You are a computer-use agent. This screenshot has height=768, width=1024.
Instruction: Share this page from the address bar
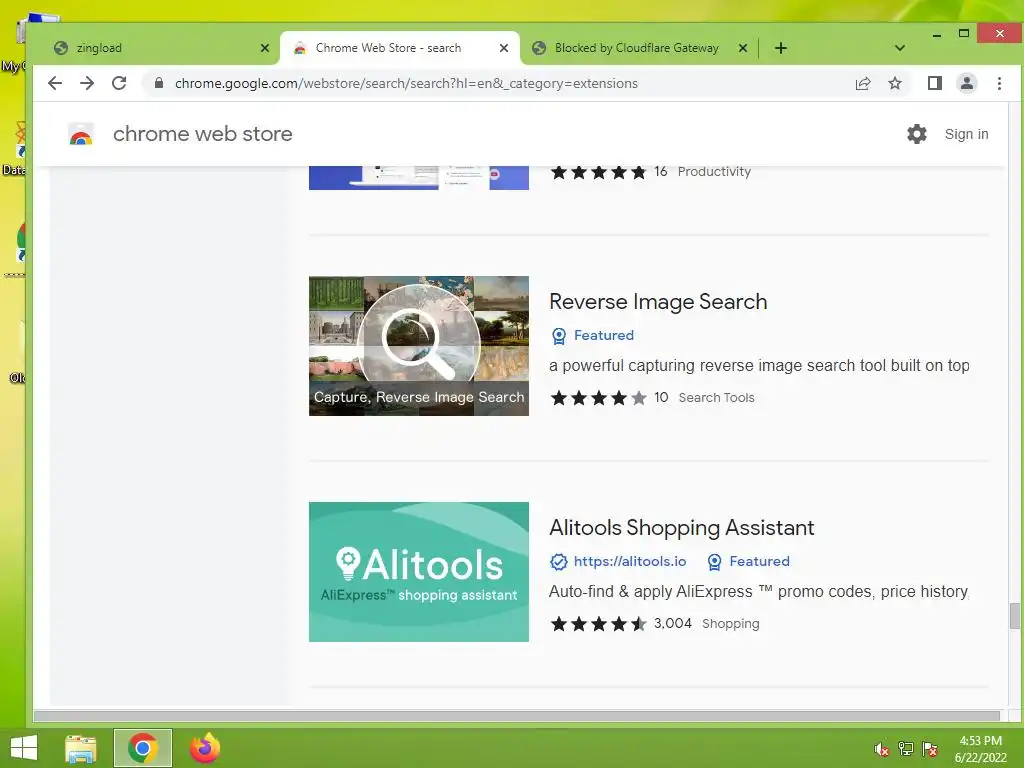[x=863, y=83]
